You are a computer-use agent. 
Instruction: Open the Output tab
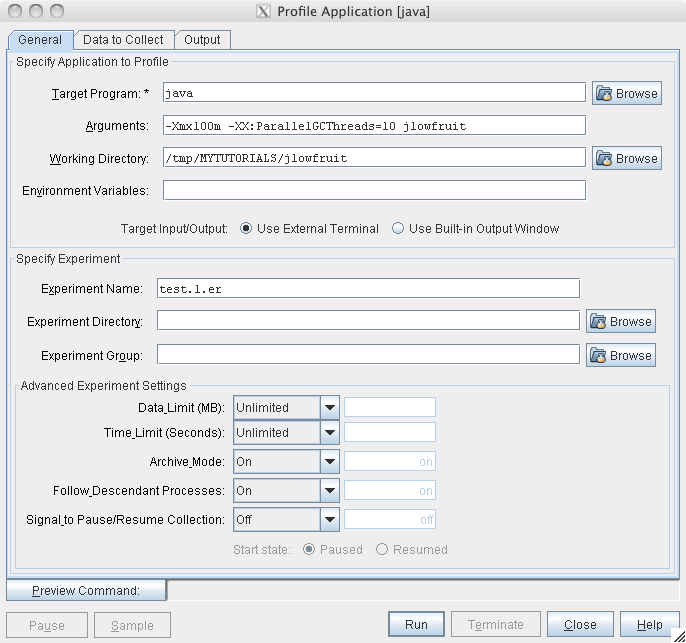coord(202,40)
